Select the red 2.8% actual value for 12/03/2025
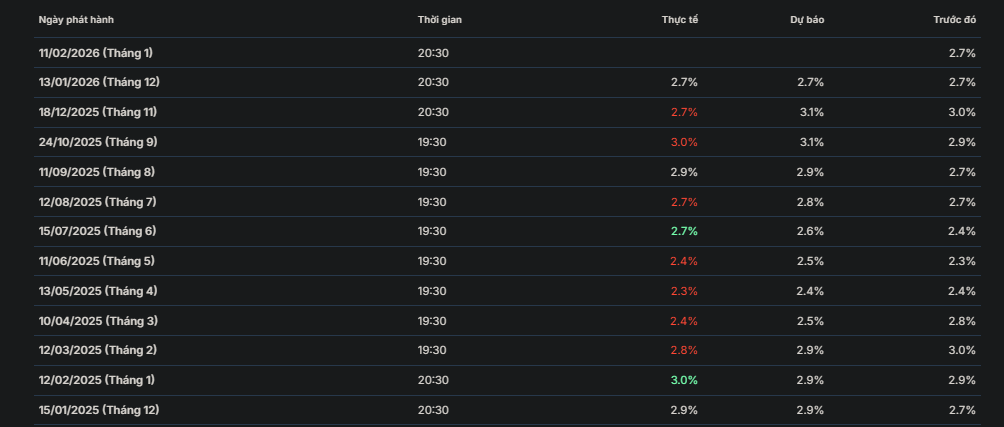The image size is (1004, 427). [x=684, y=350]
